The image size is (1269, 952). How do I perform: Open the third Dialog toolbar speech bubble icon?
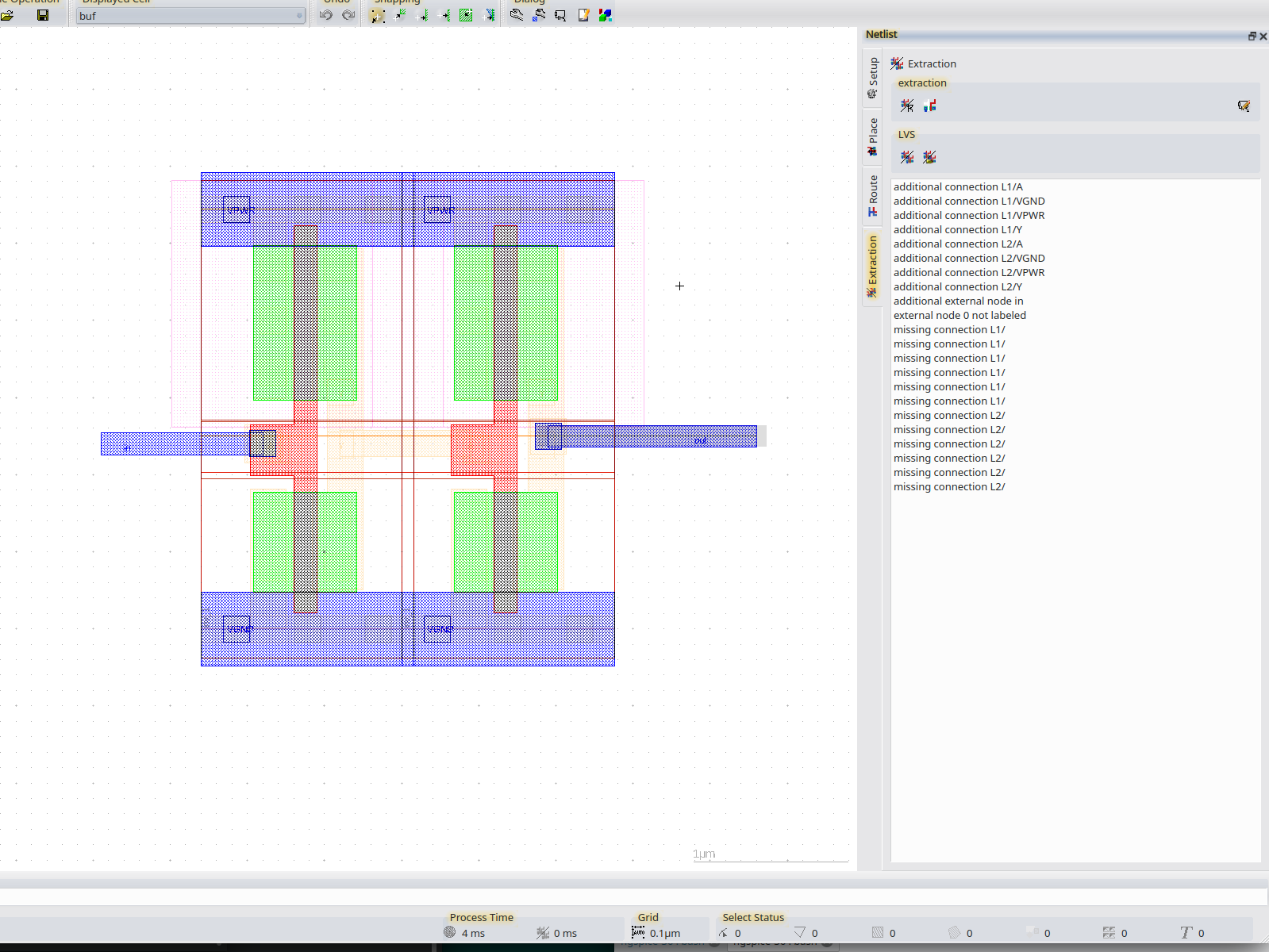pos(560,15)
